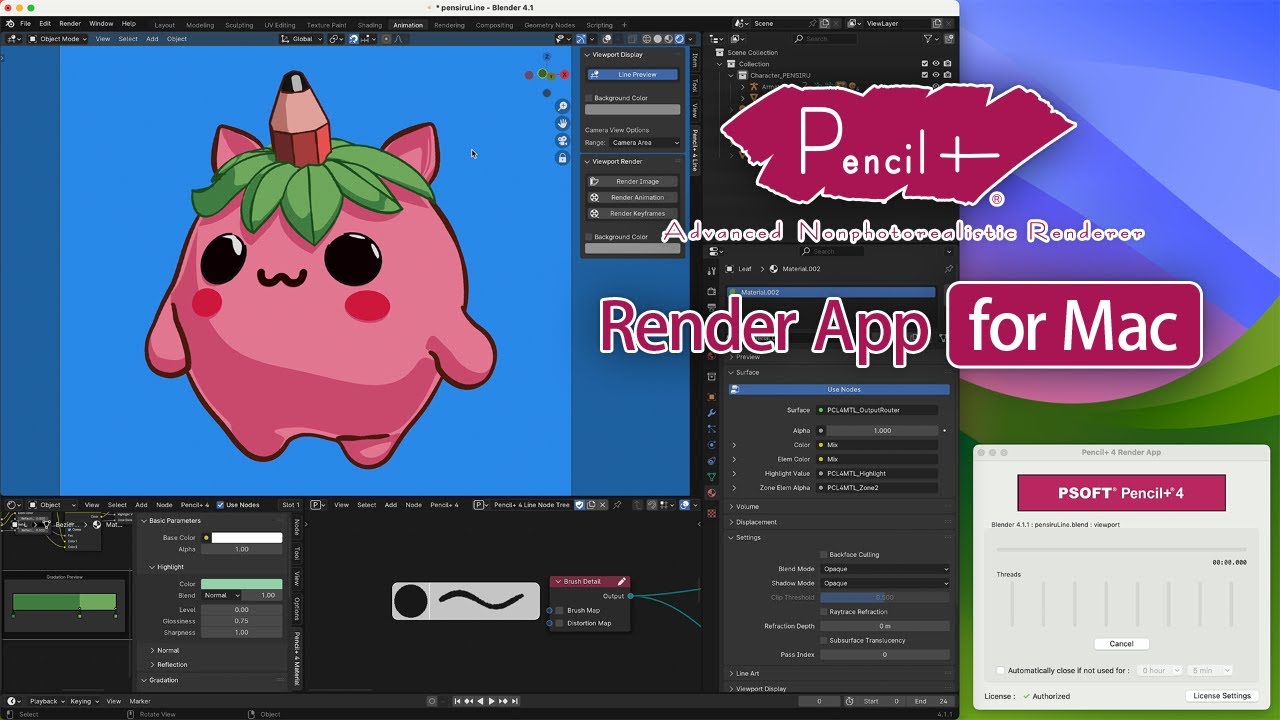Open the Material properties tab icon

coord(711,492)
